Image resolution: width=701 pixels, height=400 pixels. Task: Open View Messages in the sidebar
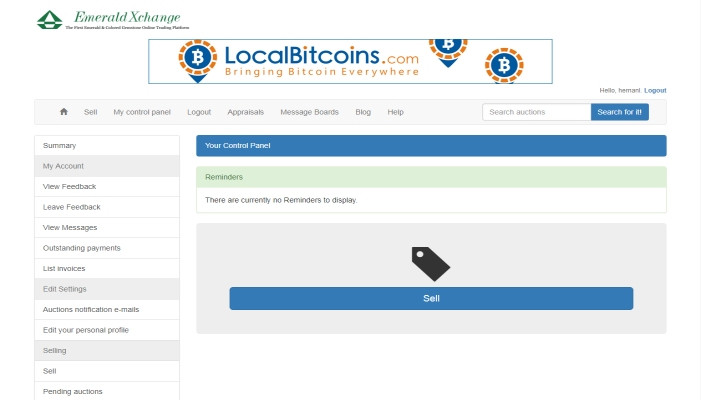click(x=107, y=227)
